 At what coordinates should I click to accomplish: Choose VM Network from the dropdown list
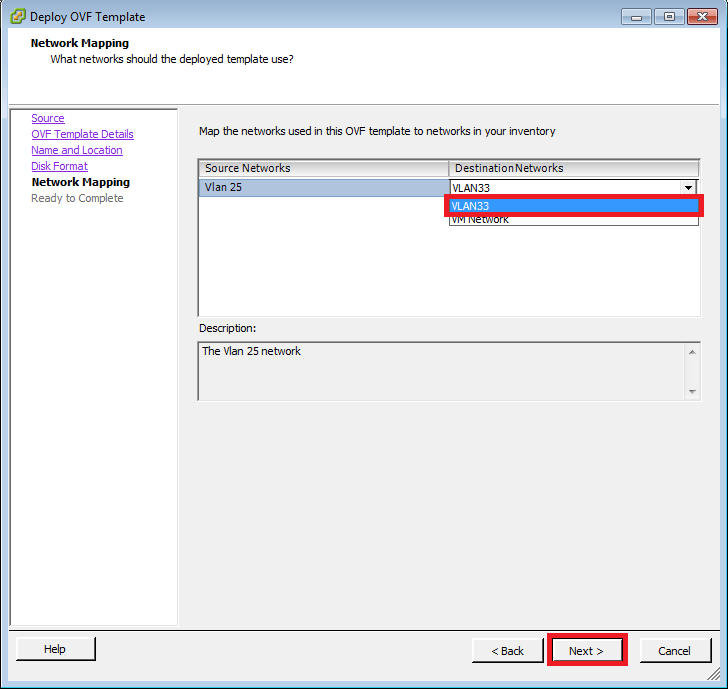click(573, 220)
